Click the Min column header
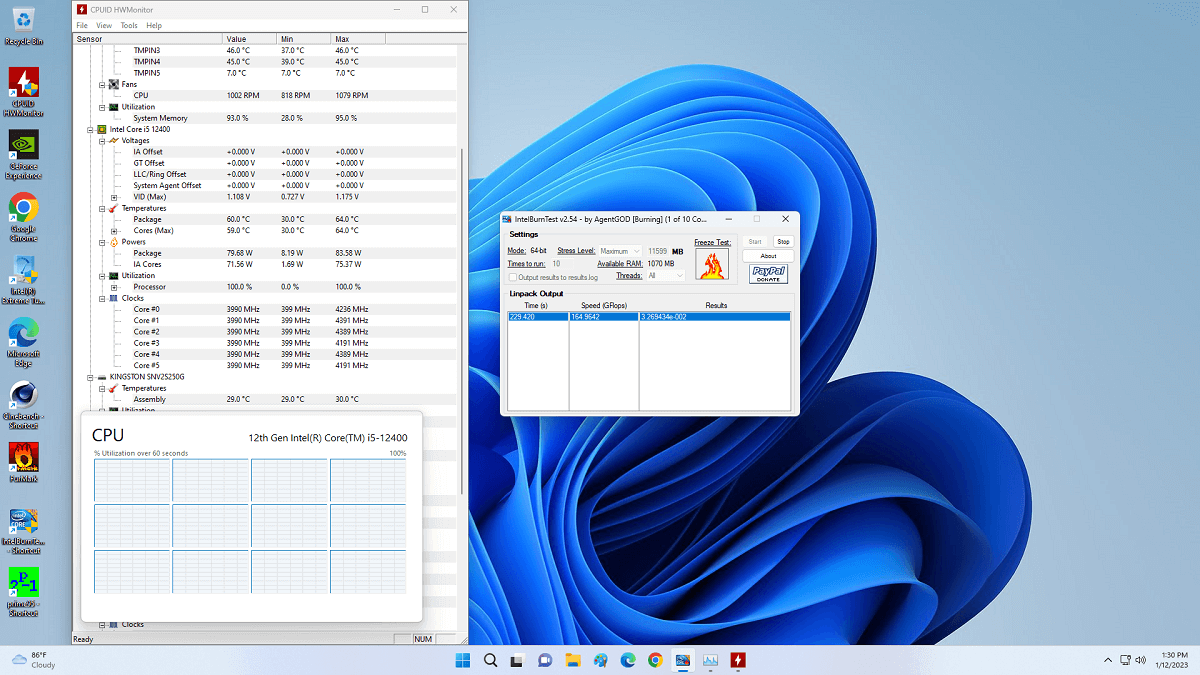This screenshot has width=1200, height=675. (303, 39)
